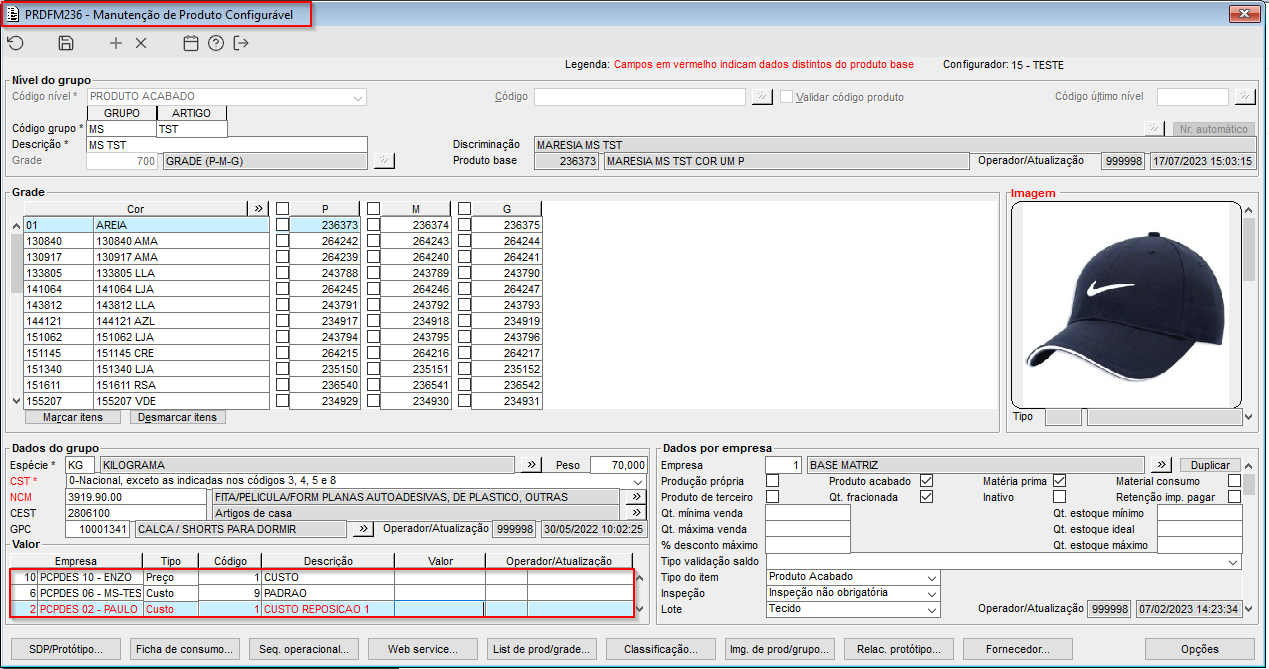Image resolution: width=1269 pixels, height=669 pixels.
Task: Click the lookup icon left of Nr. automático
Action: pos(1155,129)
